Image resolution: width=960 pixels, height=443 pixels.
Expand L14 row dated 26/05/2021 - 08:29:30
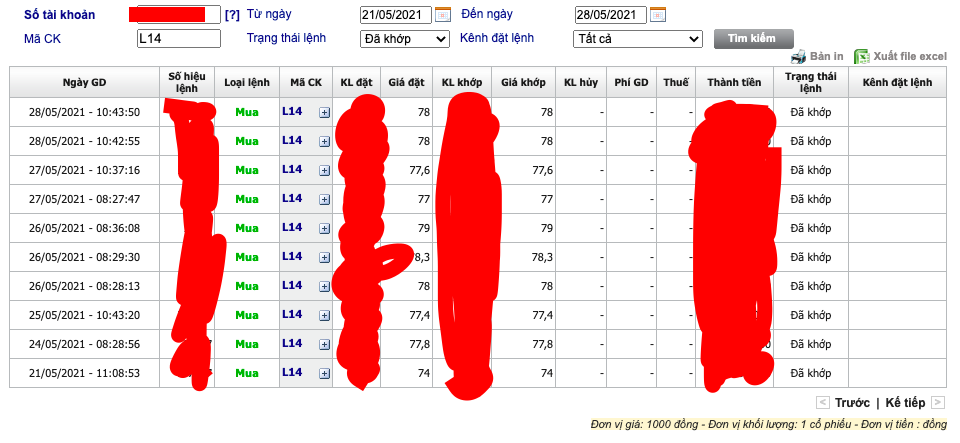click(324, 258)
